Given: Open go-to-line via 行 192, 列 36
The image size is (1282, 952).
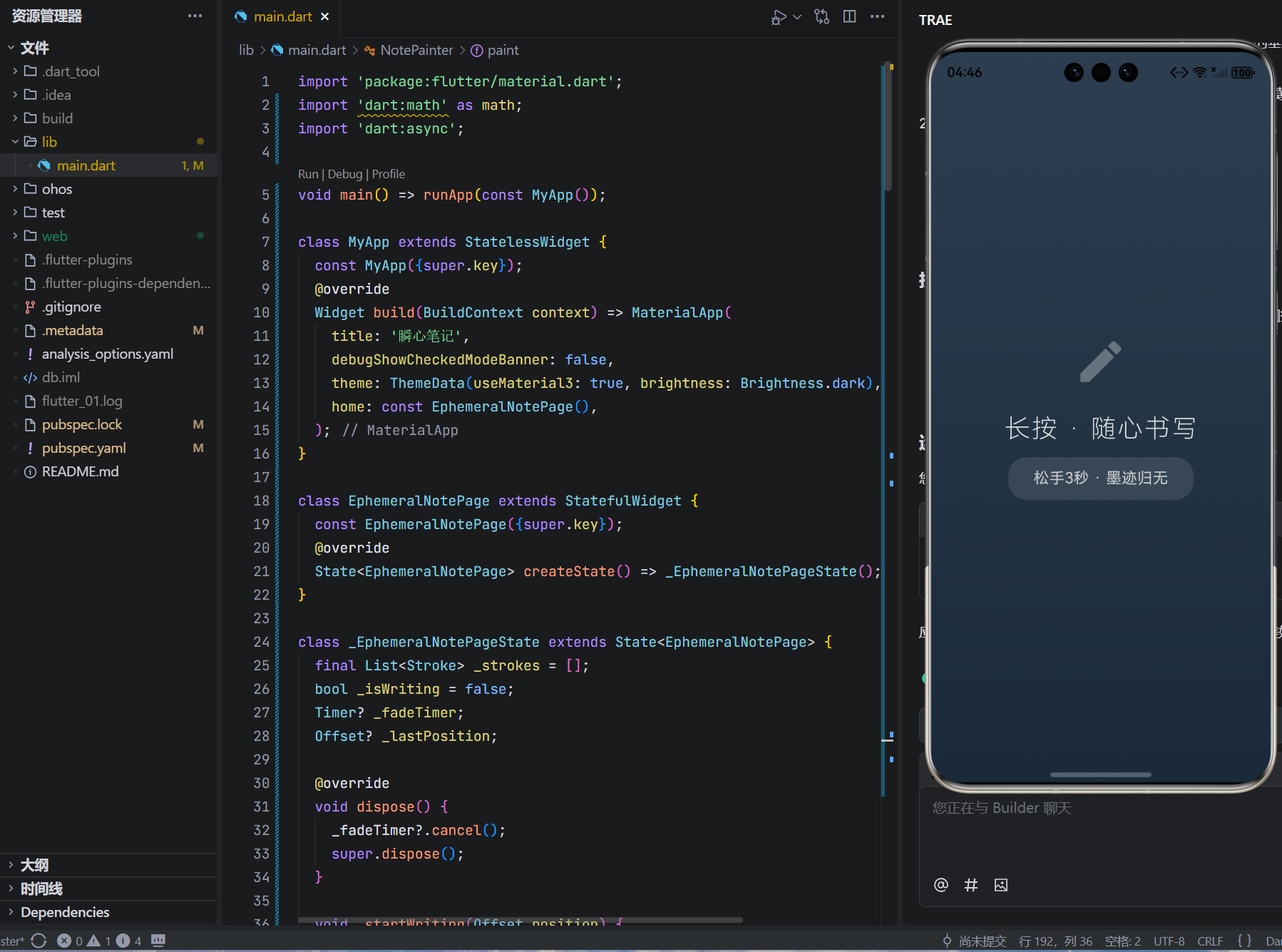Looking at the screenshot, I should tap(1055, 941).
